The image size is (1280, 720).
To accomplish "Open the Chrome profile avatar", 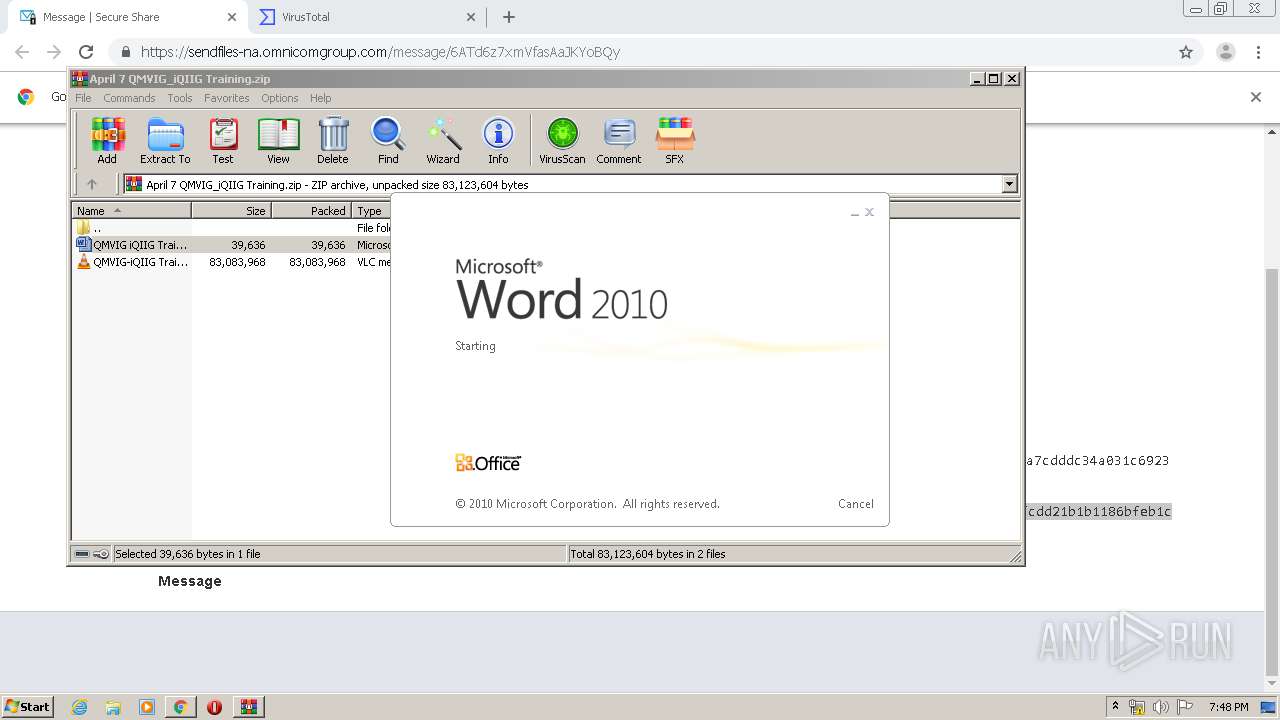I will [x=1225, y=52].
